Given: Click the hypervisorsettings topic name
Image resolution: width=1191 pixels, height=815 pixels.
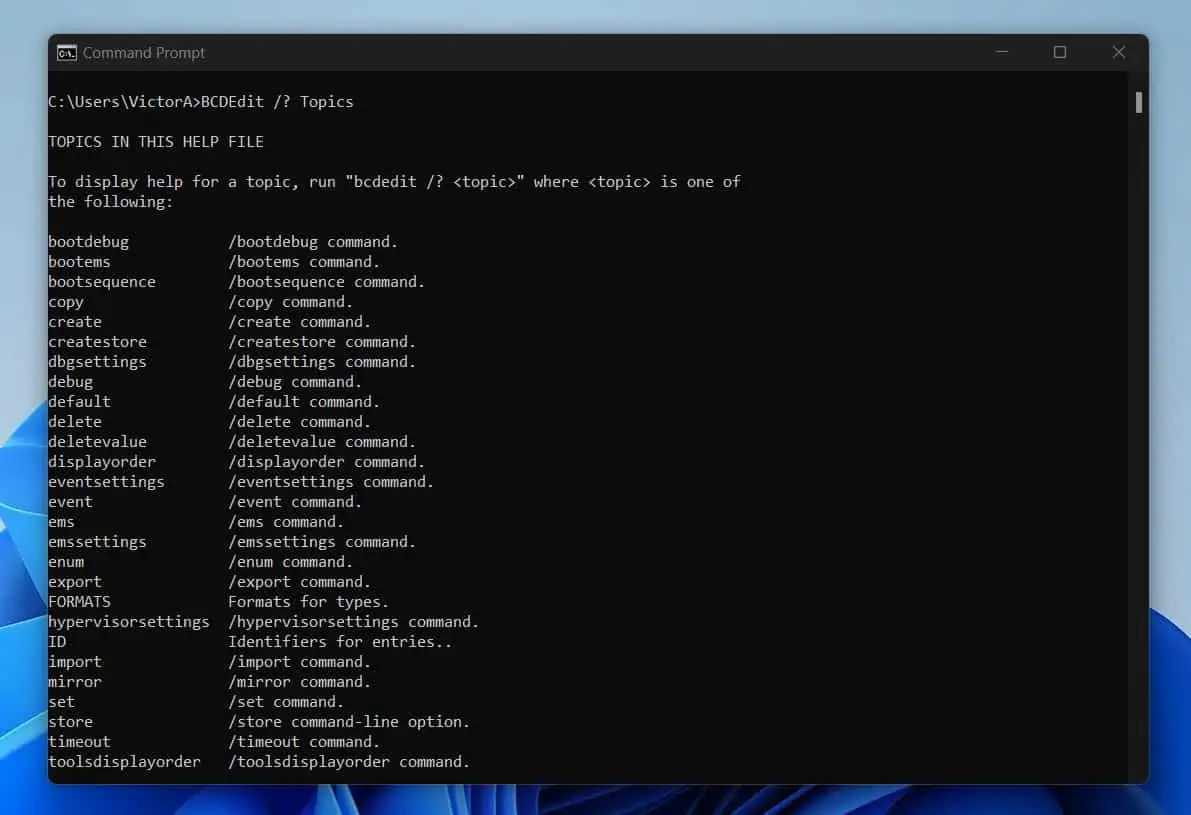Looking at the screenshot, I should [x=128, y=622].
